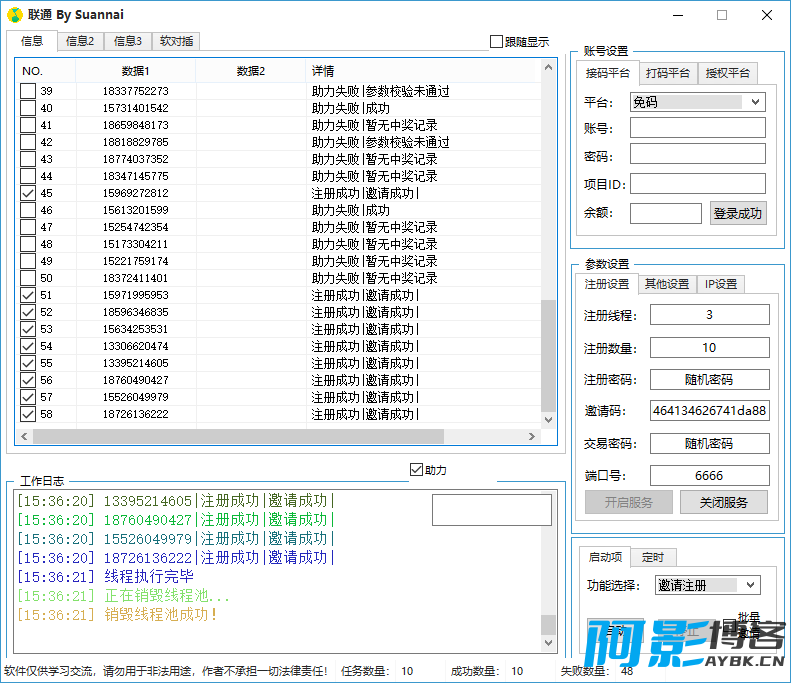Image resolution: width=791 pixels, height=683 pixels.
Task: Click the app logo icon in title bar
Action: pyautogui.click(x=15, y=15)
